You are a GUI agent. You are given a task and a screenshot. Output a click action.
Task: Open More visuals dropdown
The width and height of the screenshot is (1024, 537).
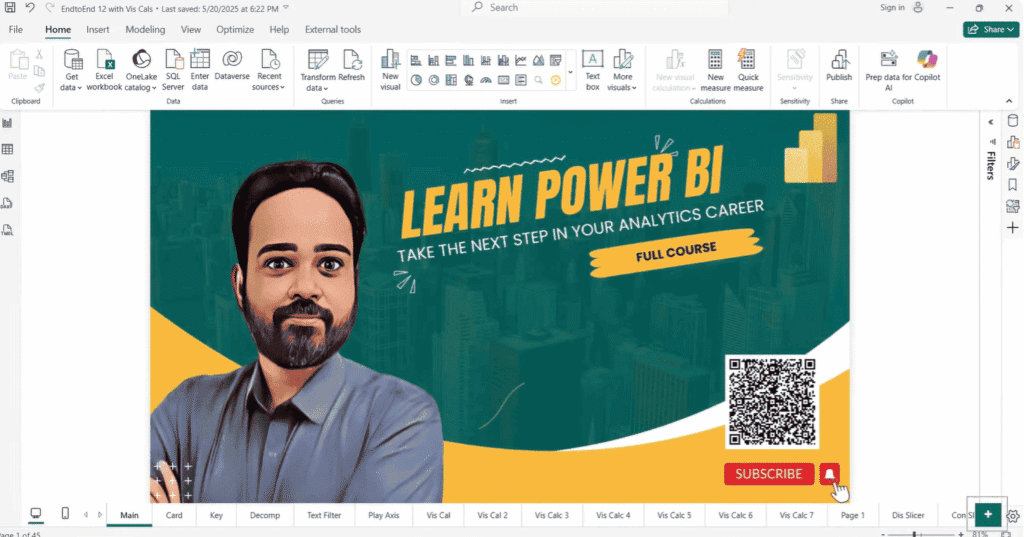[622, 71]
